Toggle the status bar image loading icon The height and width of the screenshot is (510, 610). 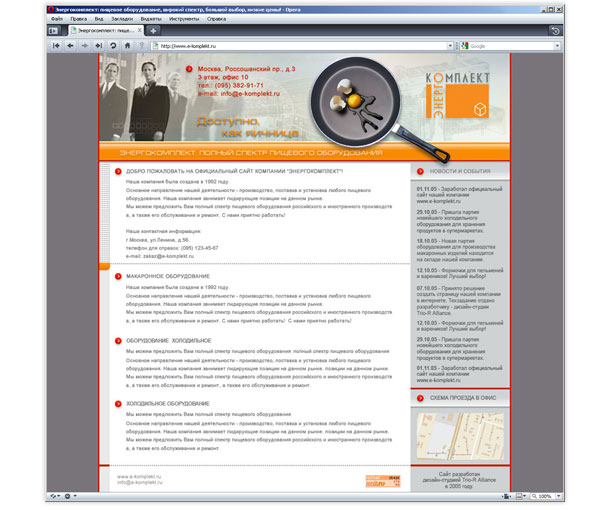[x=519, y=496]
